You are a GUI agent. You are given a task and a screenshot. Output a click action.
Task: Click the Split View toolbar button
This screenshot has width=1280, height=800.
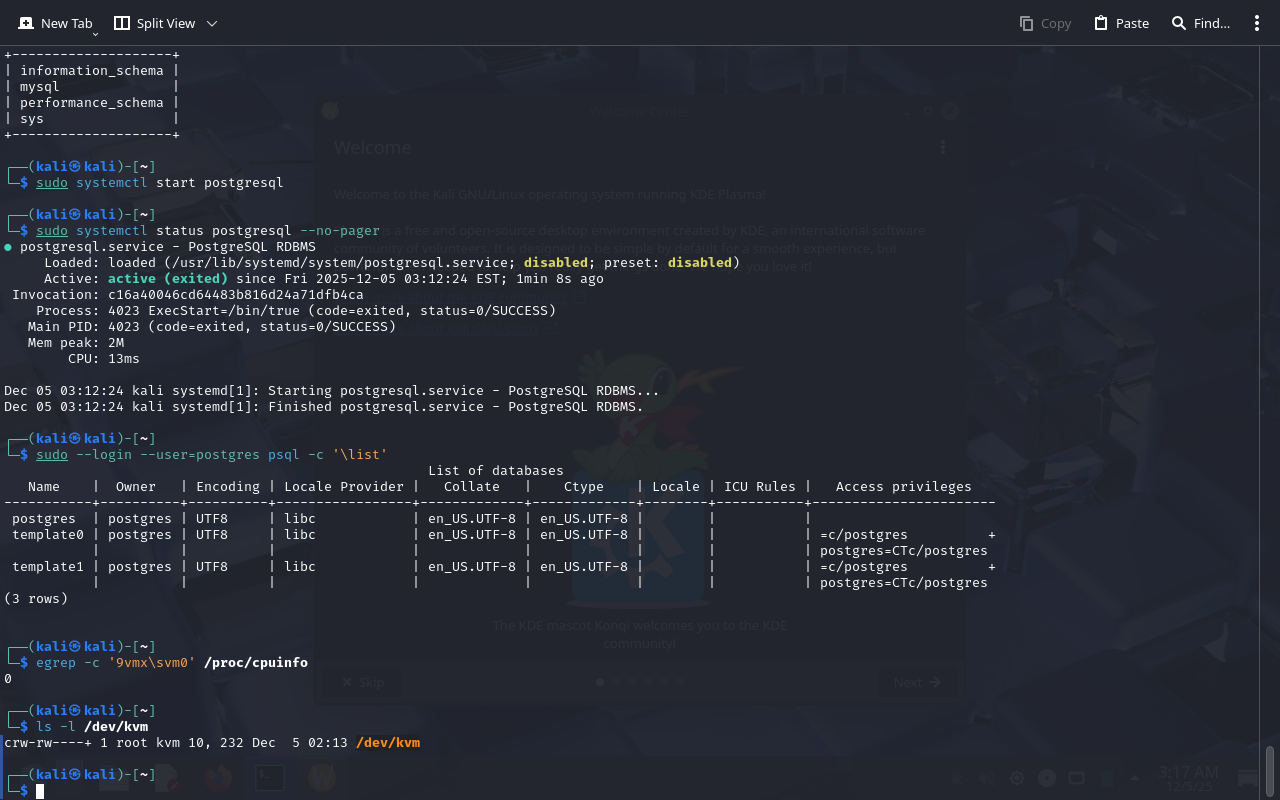pyautogui.click(x=154, y=23)
